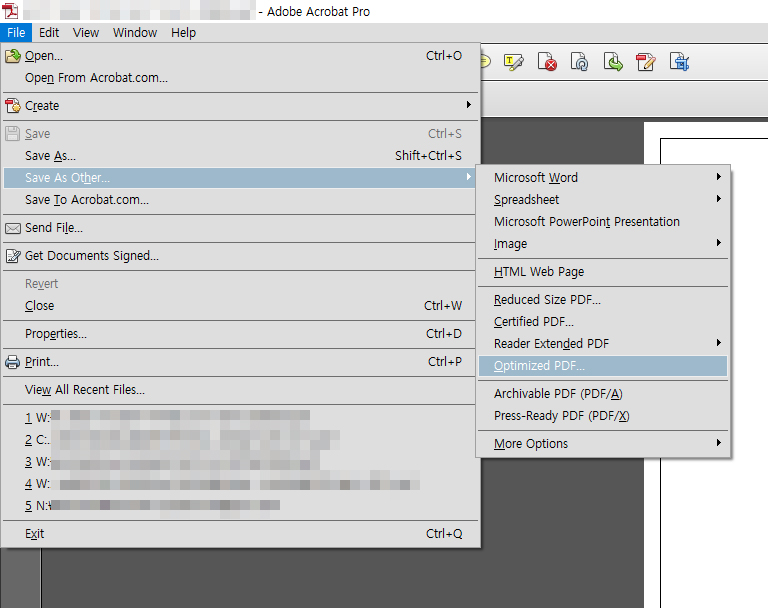Choose Save To Acrobat.com
This screenshot has width=768, height=608.
point(87,200)
